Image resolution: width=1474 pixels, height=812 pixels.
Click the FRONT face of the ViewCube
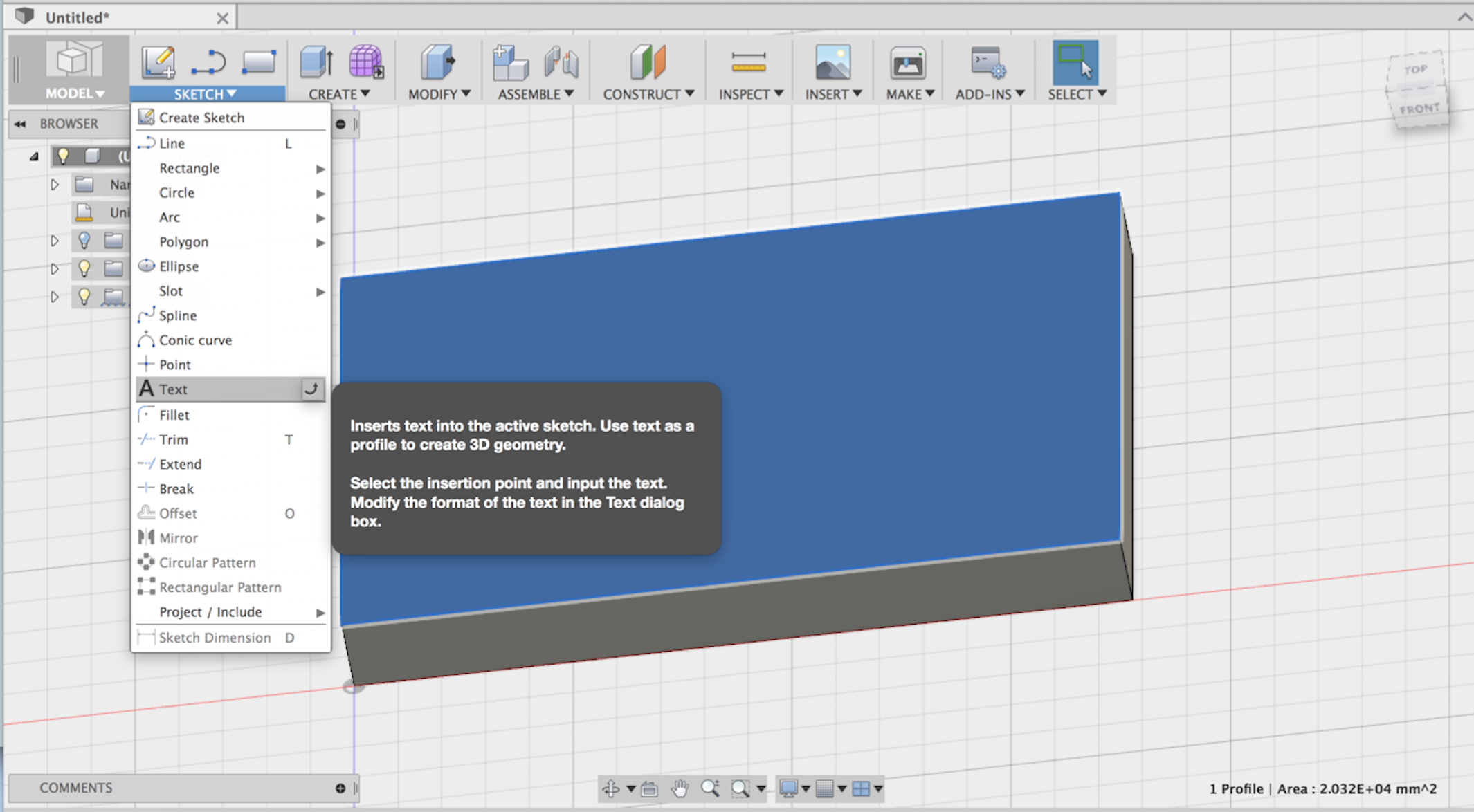click(1419, 109)
